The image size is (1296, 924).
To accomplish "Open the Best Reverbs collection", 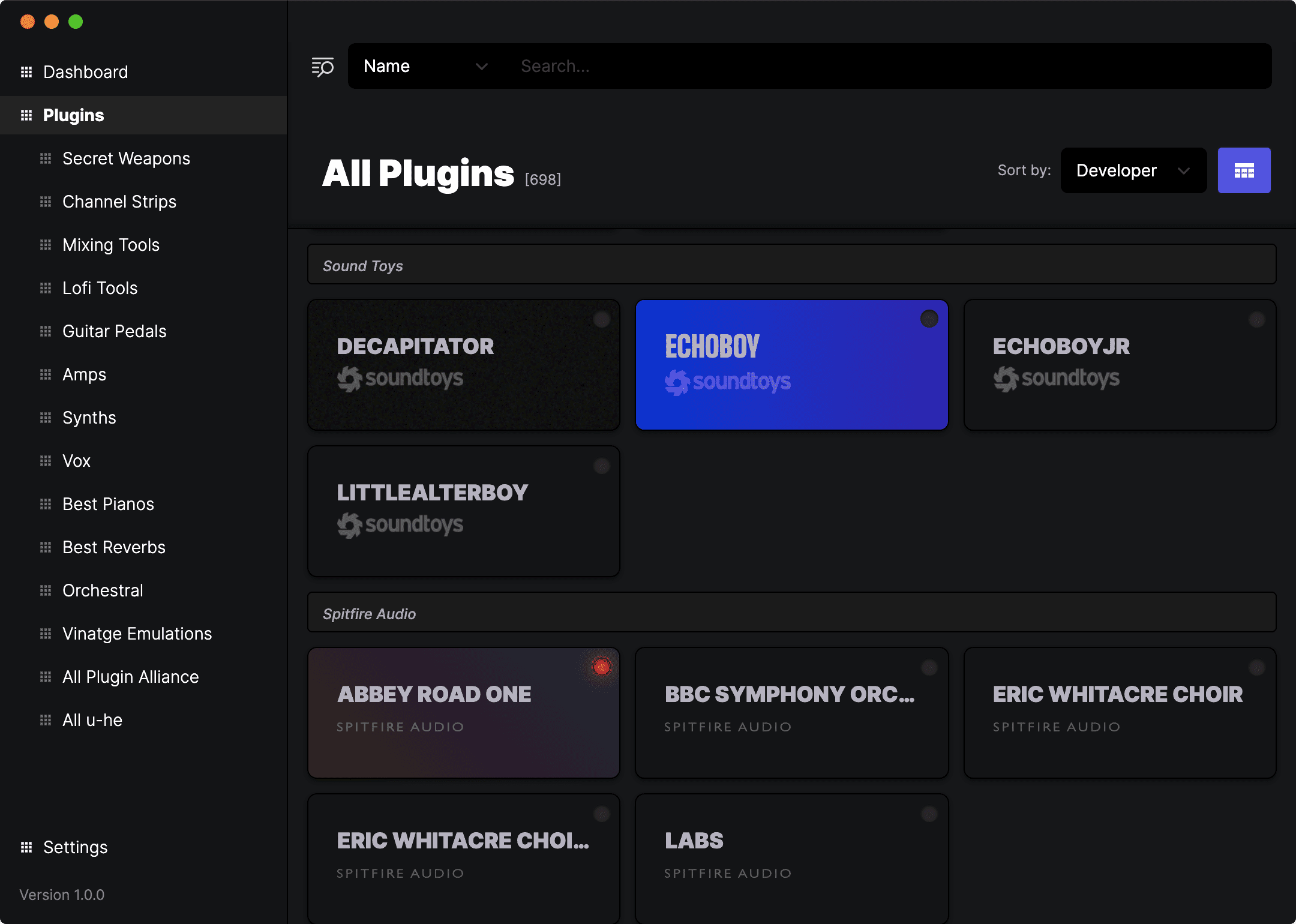I will [x=114, y=547].
